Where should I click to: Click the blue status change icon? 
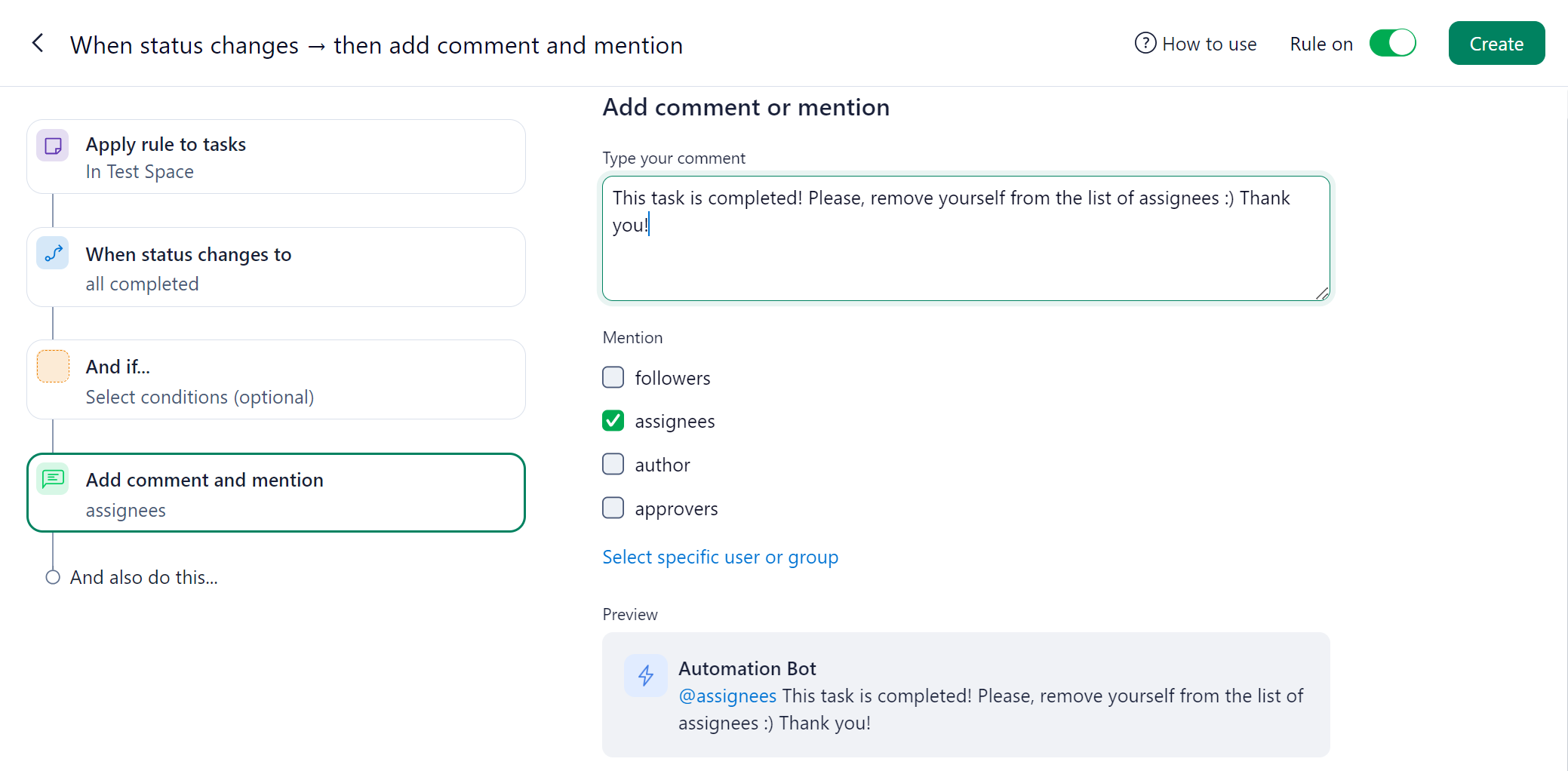pos(53,254)
